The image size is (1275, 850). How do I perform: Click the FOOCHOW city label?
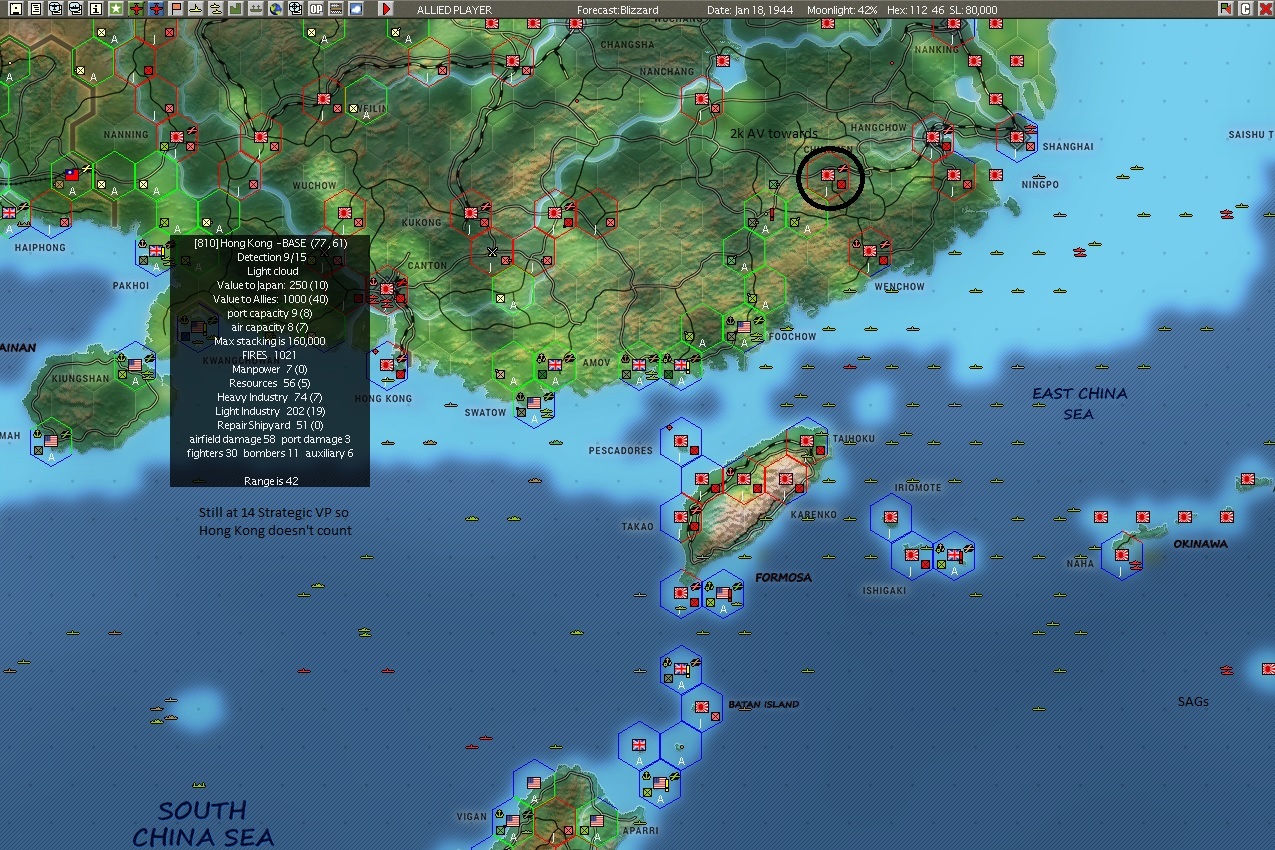click(792, 337)
